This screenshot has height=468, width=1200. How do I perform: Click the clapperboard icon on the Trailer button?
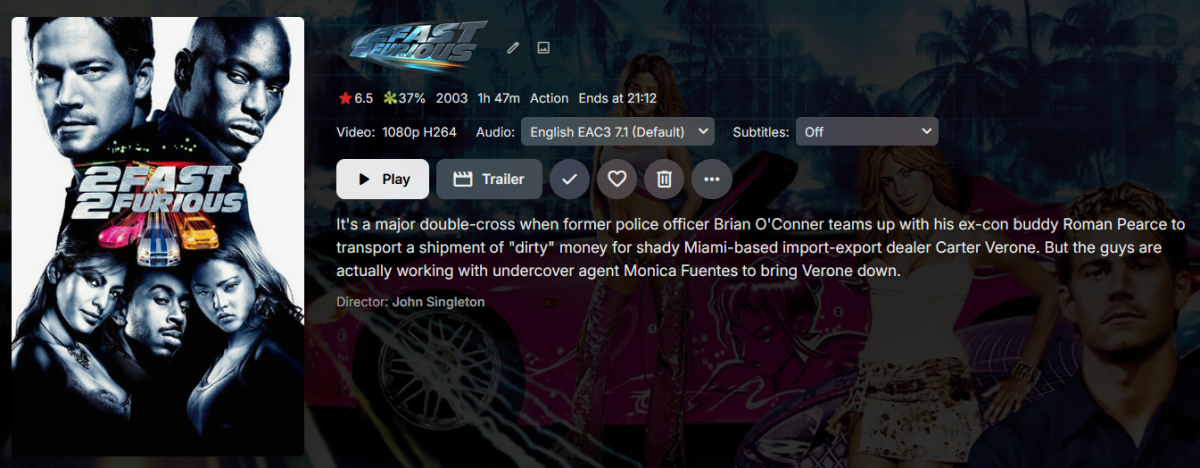click(x=462, y=179)
